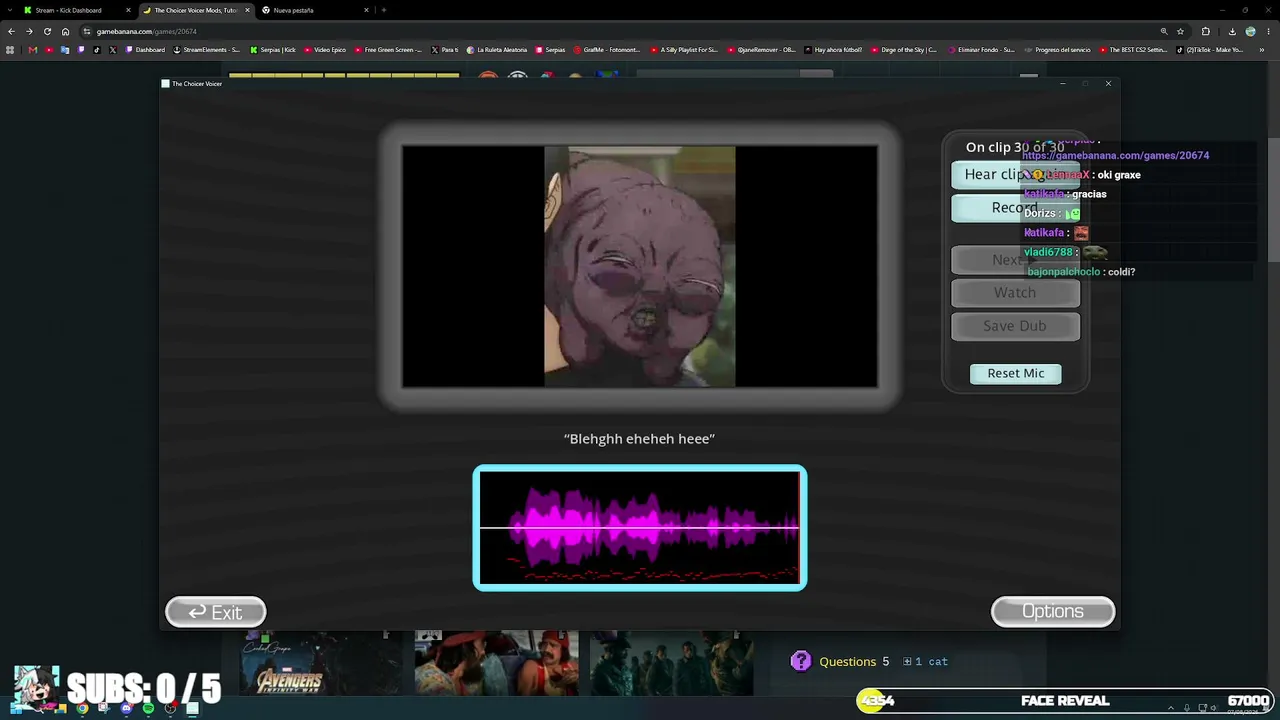Open the Questions section on the page
1280x720 pixels.
pyautogui.click(x=847, y=662)
